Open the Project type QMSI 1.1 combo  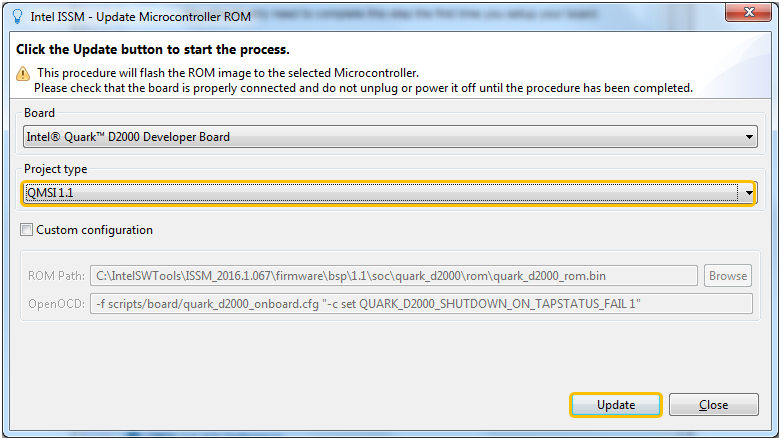389,193
